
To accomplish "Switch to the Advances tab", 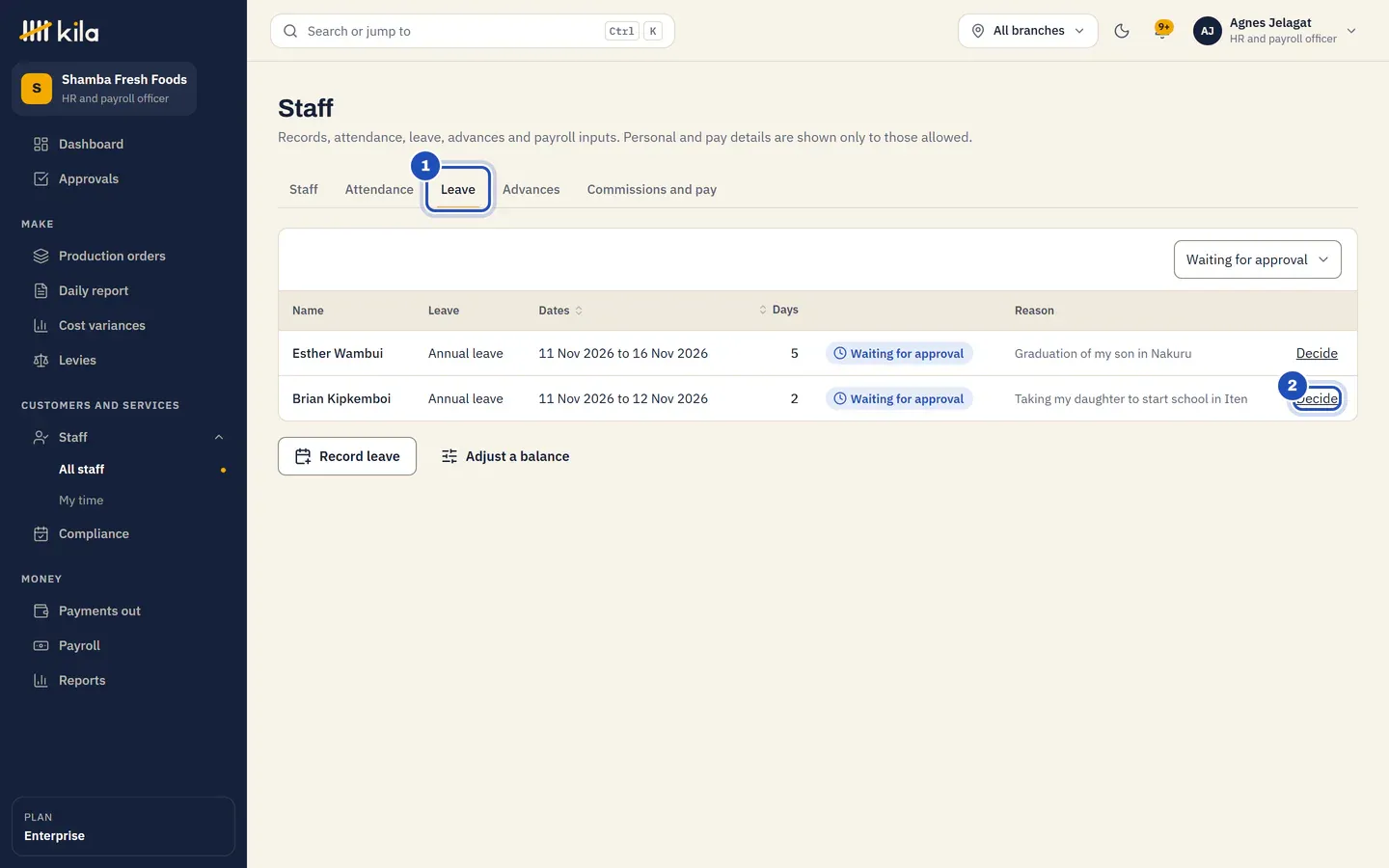I will 531,190.
